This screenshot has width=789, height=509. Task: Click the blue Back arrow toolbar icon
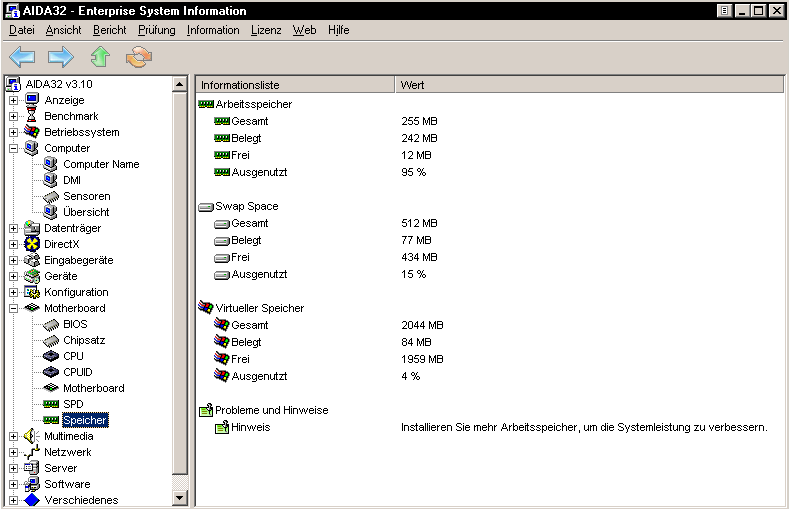point(22,57)
